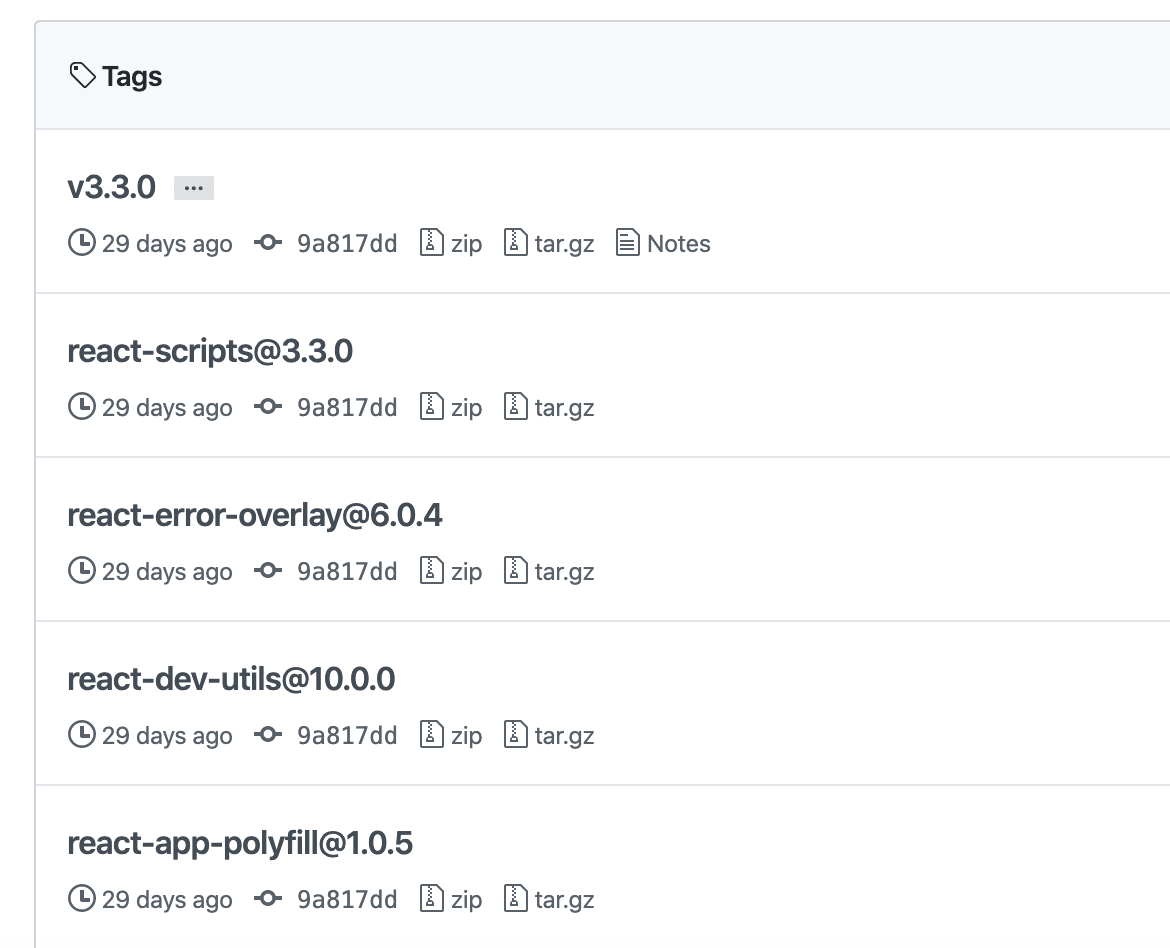Viewport: 1170px width, 948px height.
Task: Click zip file icon for react-scripts@3.3.0
Action: [431, 407]
